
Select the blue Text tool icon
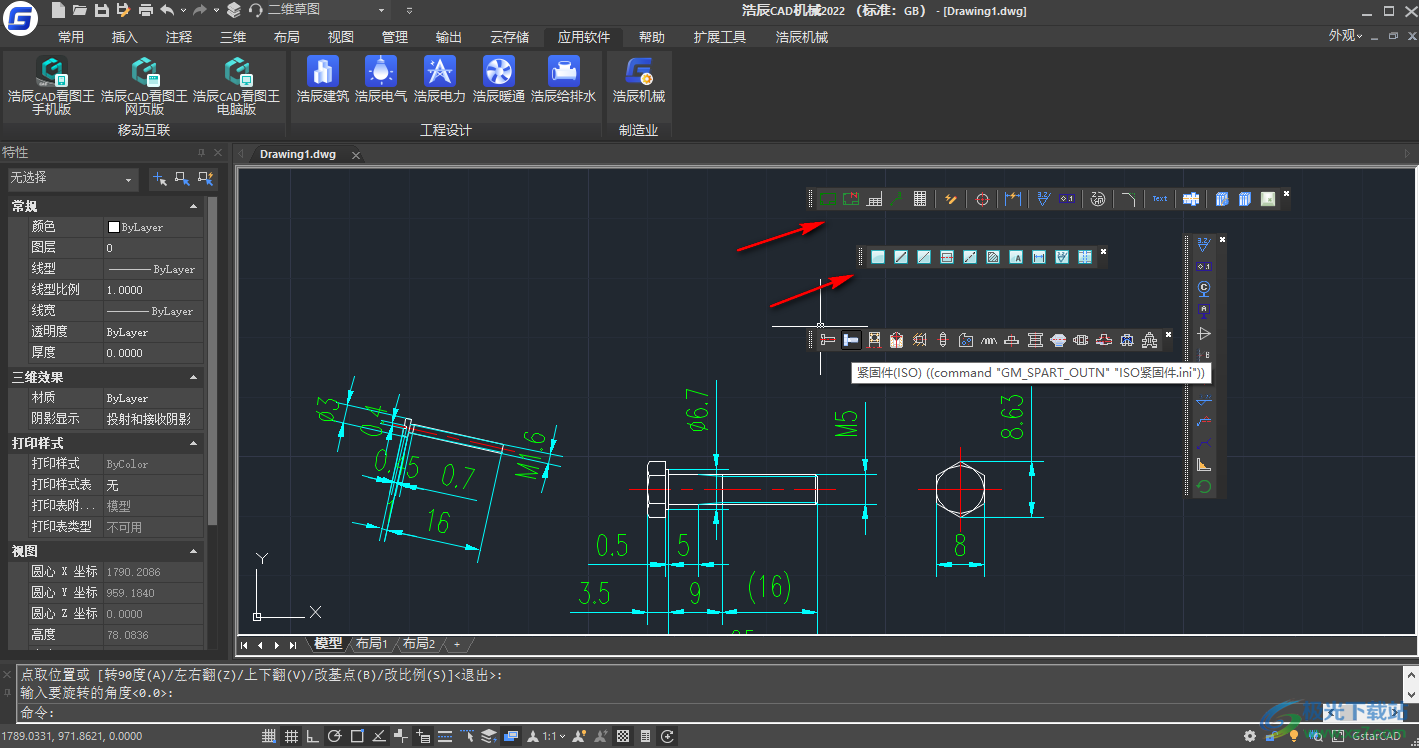click(1160, 199)
